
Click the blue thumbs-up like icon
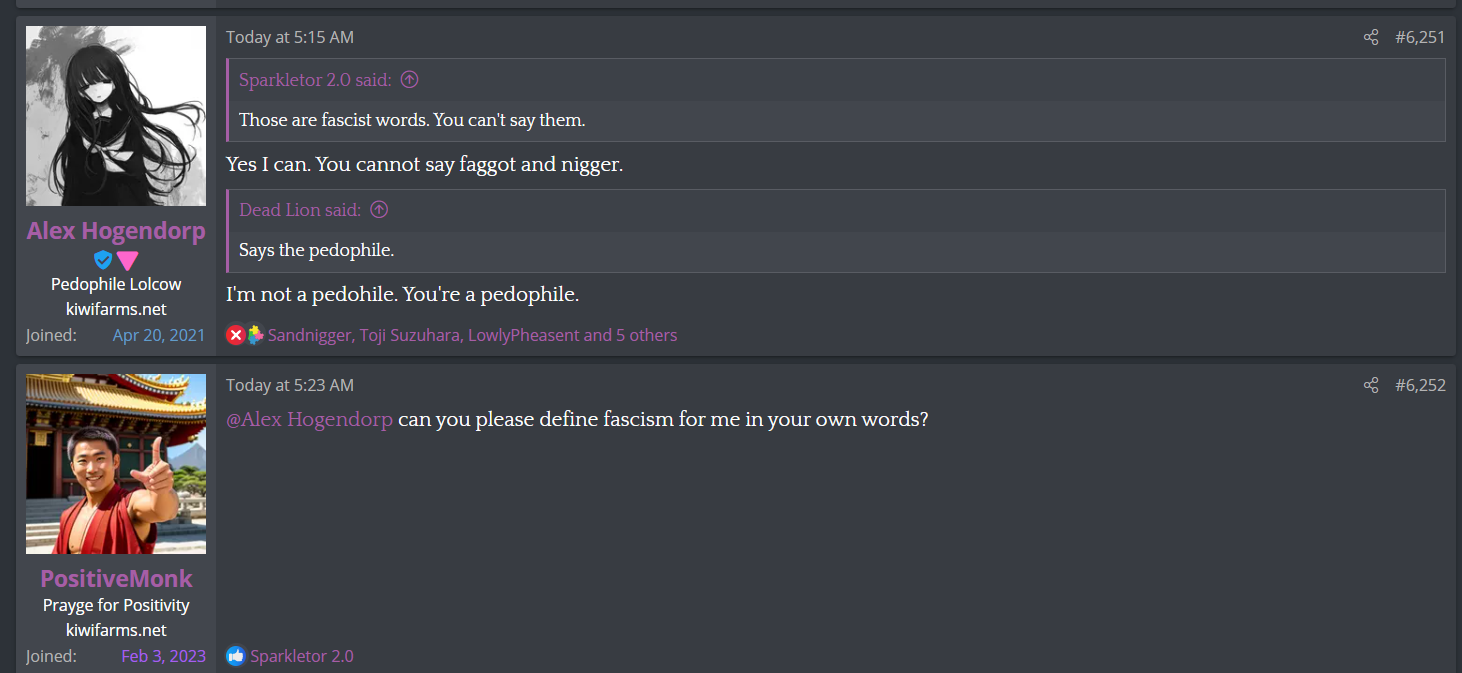tap(236, 657)
